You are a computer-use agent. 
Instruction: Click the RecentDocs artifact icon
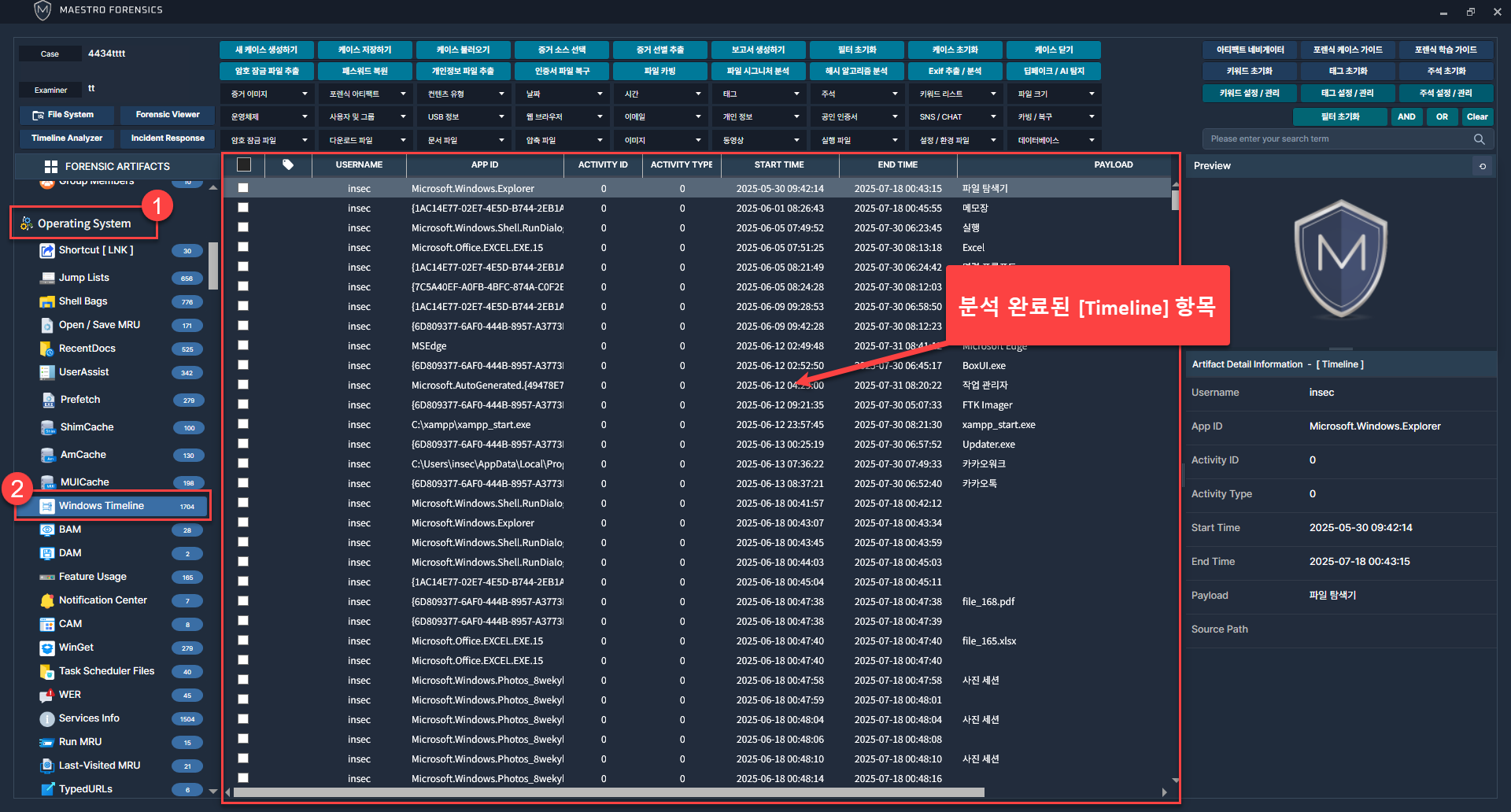[47, 349]
